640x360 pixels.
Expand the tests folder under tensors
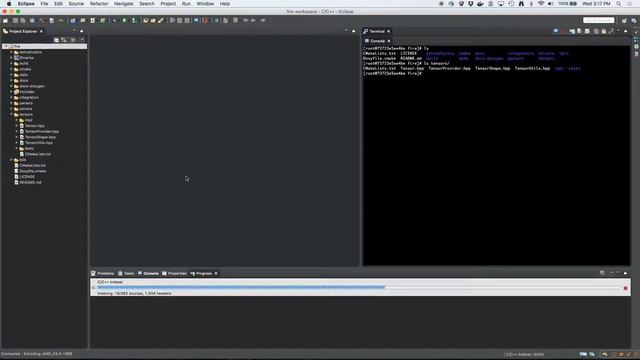point(17,149)
